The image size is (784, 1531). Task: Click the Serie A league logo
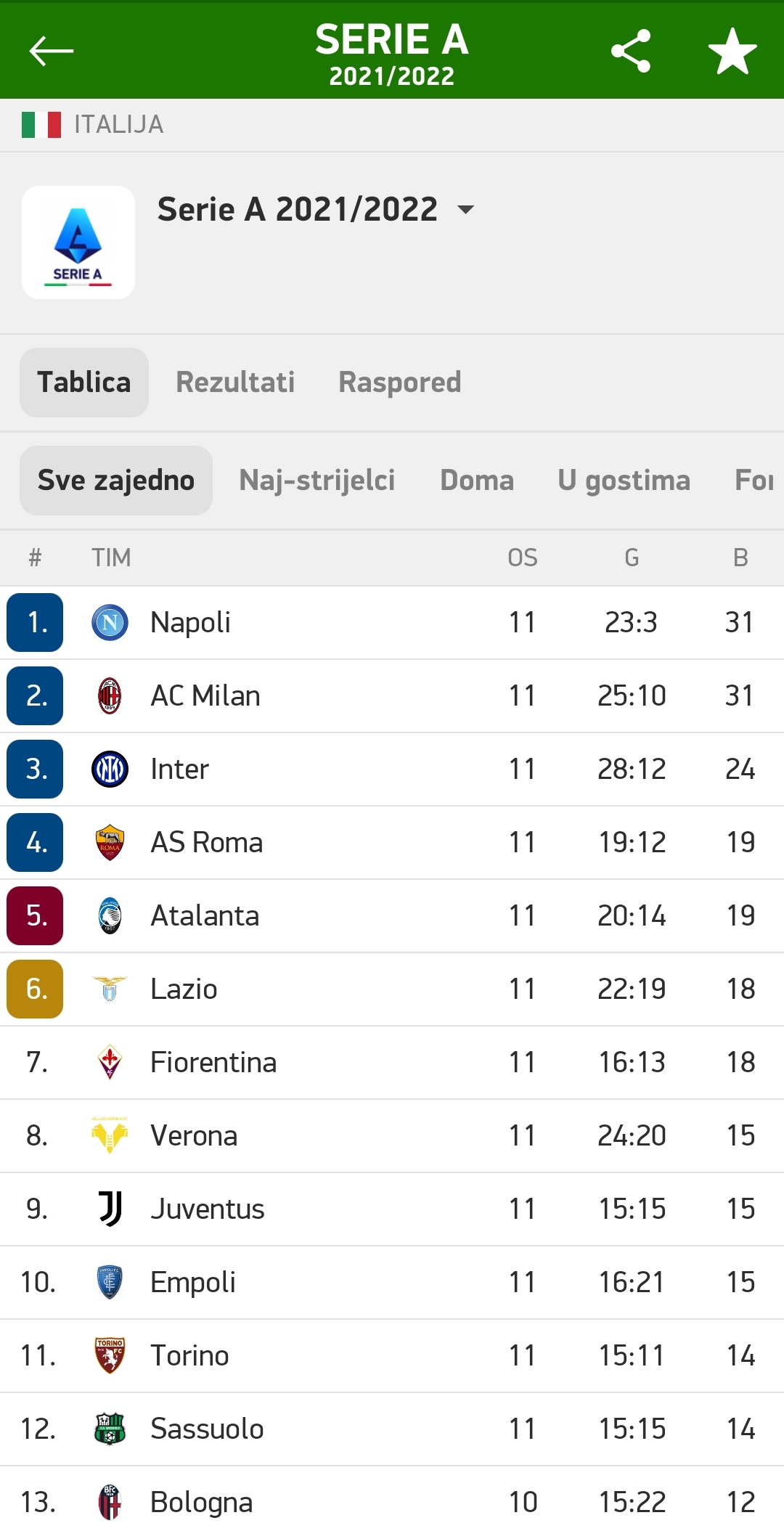[78, 242]
